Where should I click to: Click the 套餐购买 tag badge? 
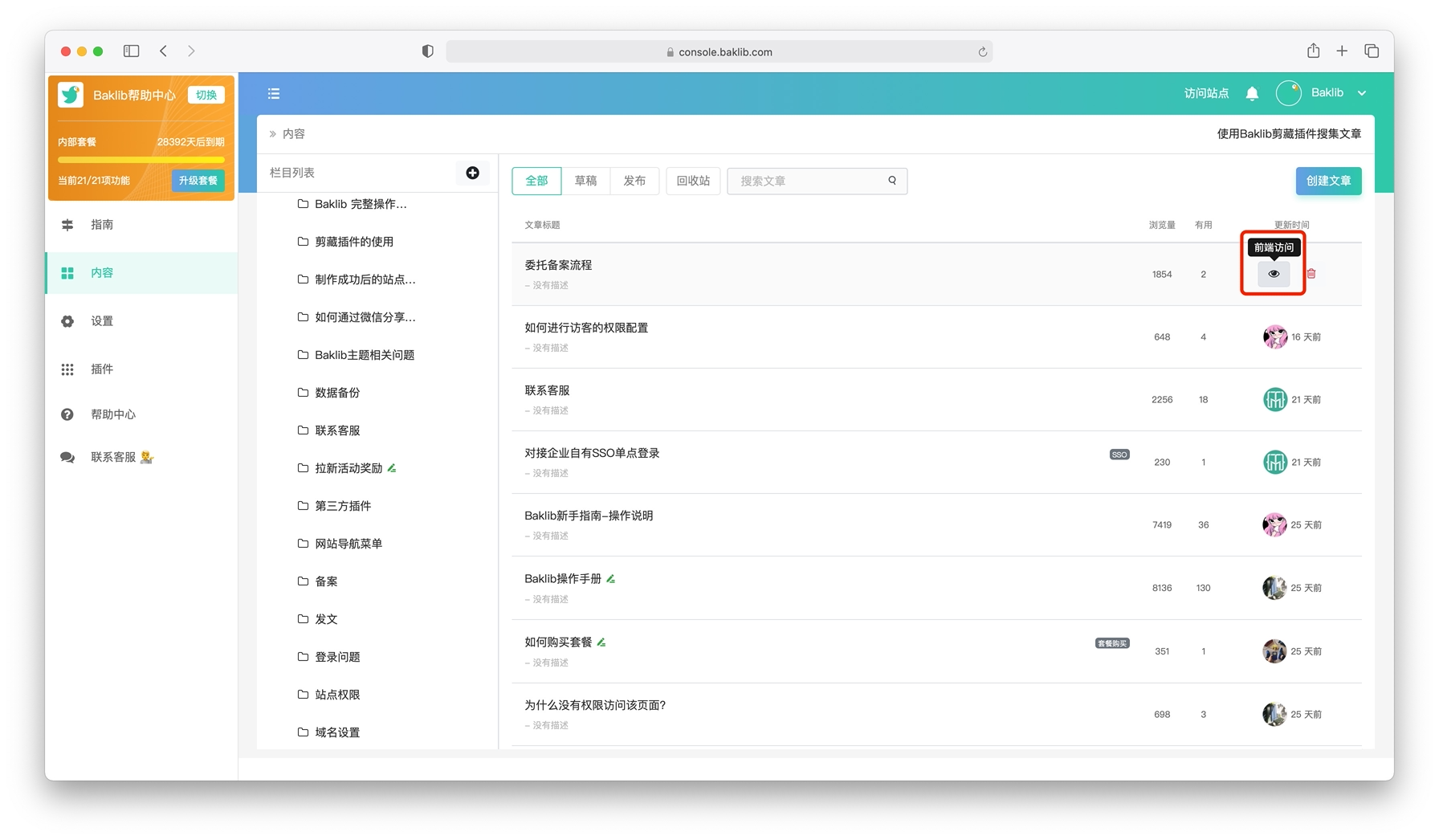pyautogui.click(x=1112, y=643)
